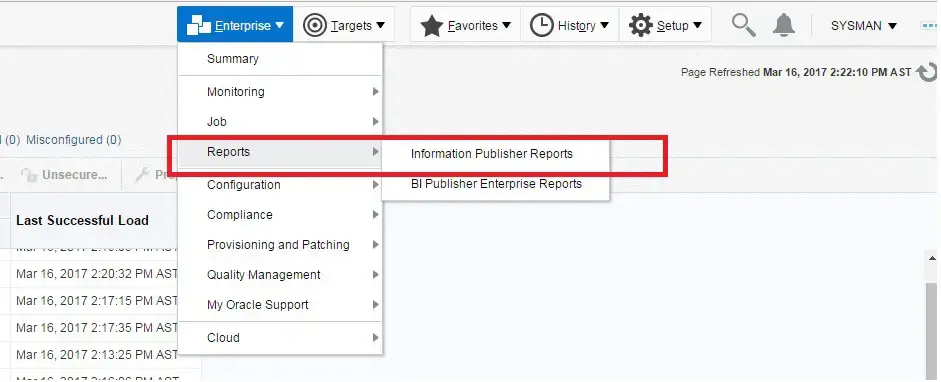
Task: Expand the Monitoring submenu
Action: (280, 92)
